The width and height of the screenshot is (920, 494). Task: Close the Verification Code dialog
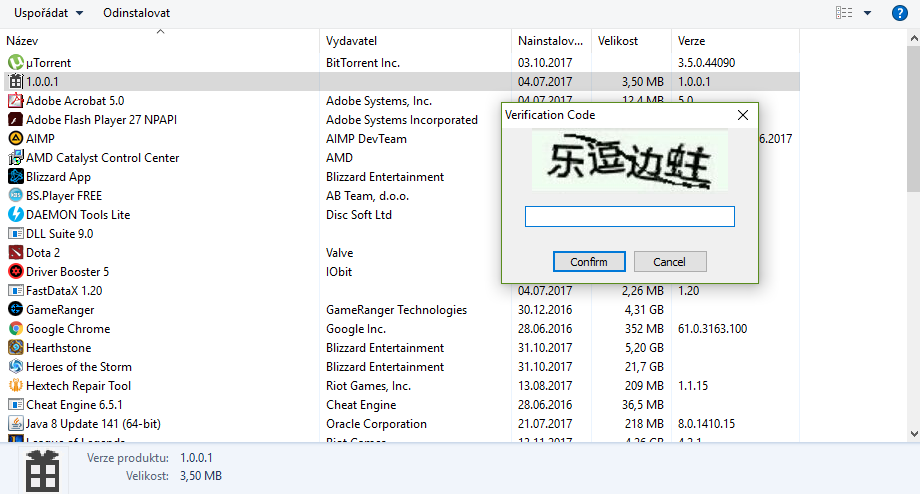pyautogui.click(x=743, y=115)
